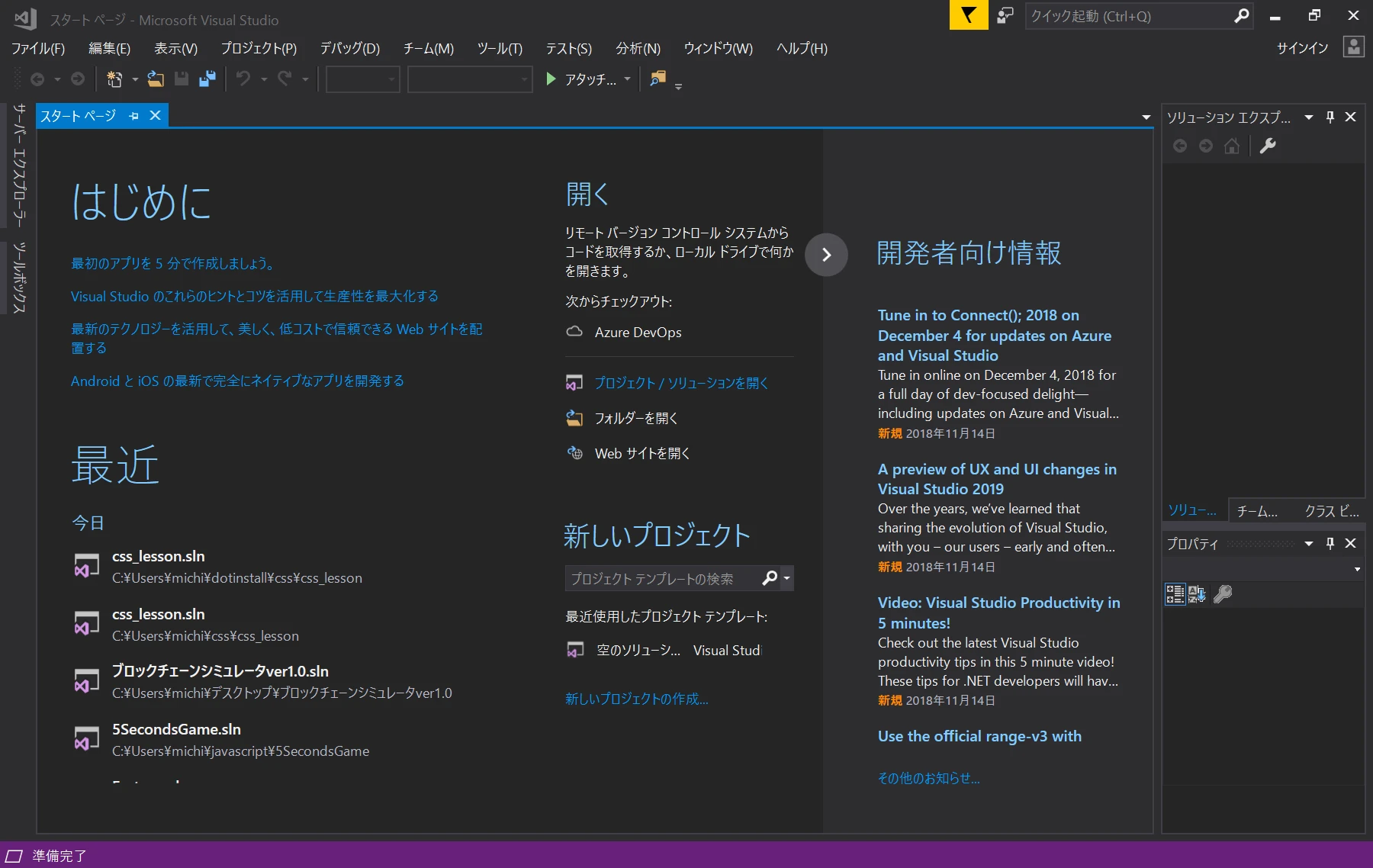Click the Redo toolbar icon

(285, 79)
